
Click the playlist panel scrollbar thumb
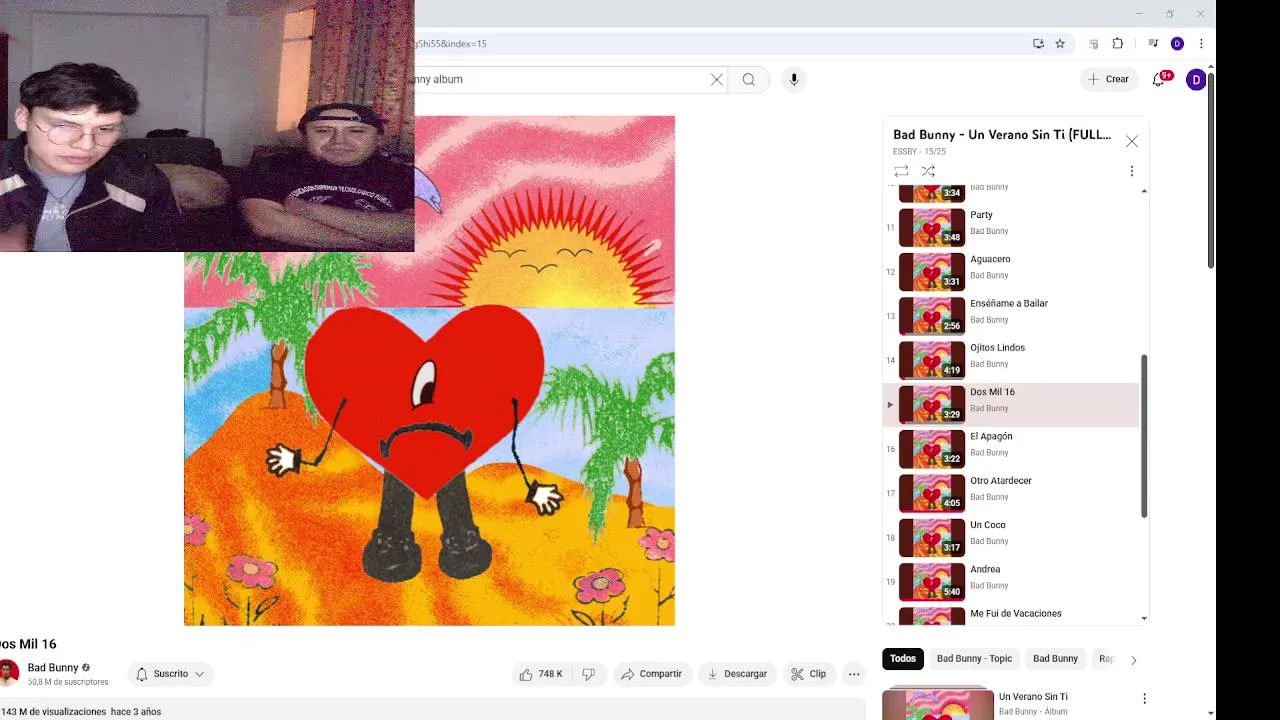(x=1144, y=437)
